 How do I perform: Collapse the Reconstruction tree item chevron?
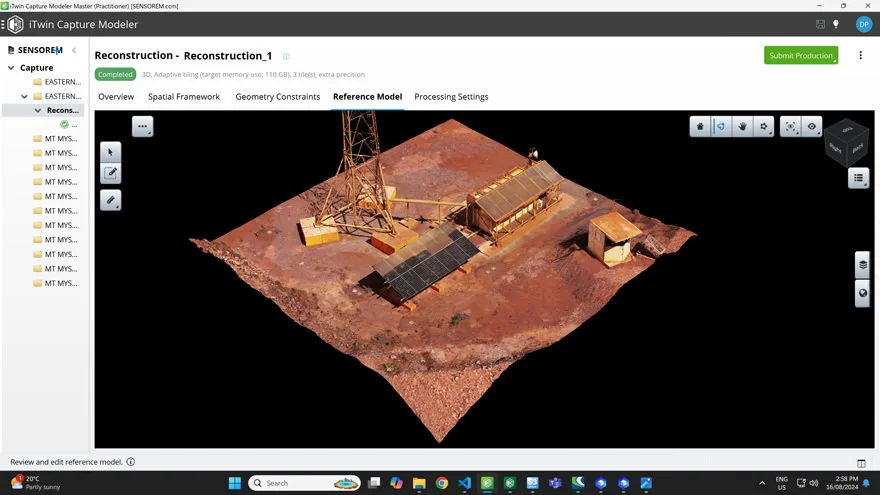(38, 111)
